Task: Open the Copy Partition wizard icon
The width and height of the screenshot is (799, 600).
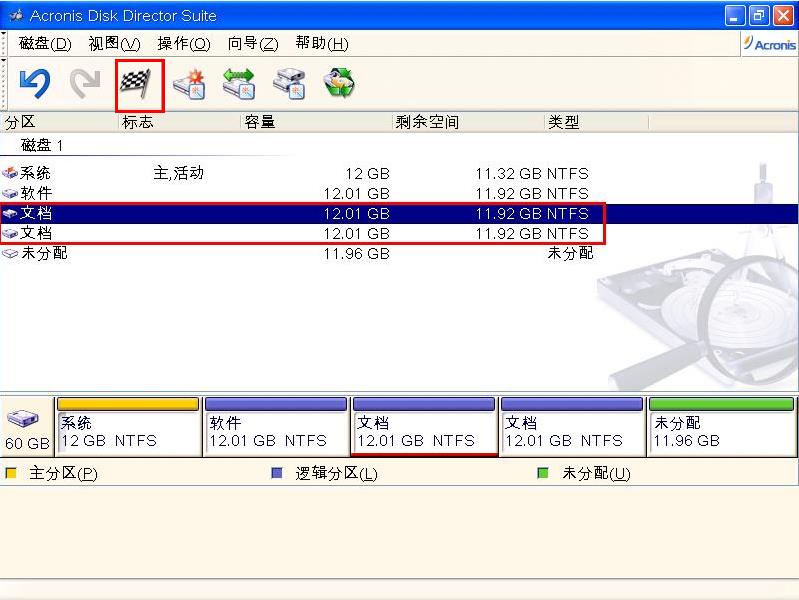Action: tap(288, 84)
